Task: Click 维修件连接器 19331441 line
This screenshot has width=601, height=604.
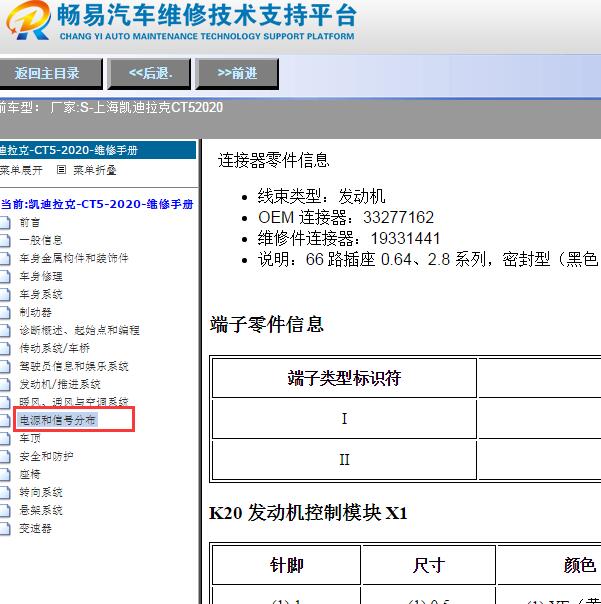Action: click(349, 238)
